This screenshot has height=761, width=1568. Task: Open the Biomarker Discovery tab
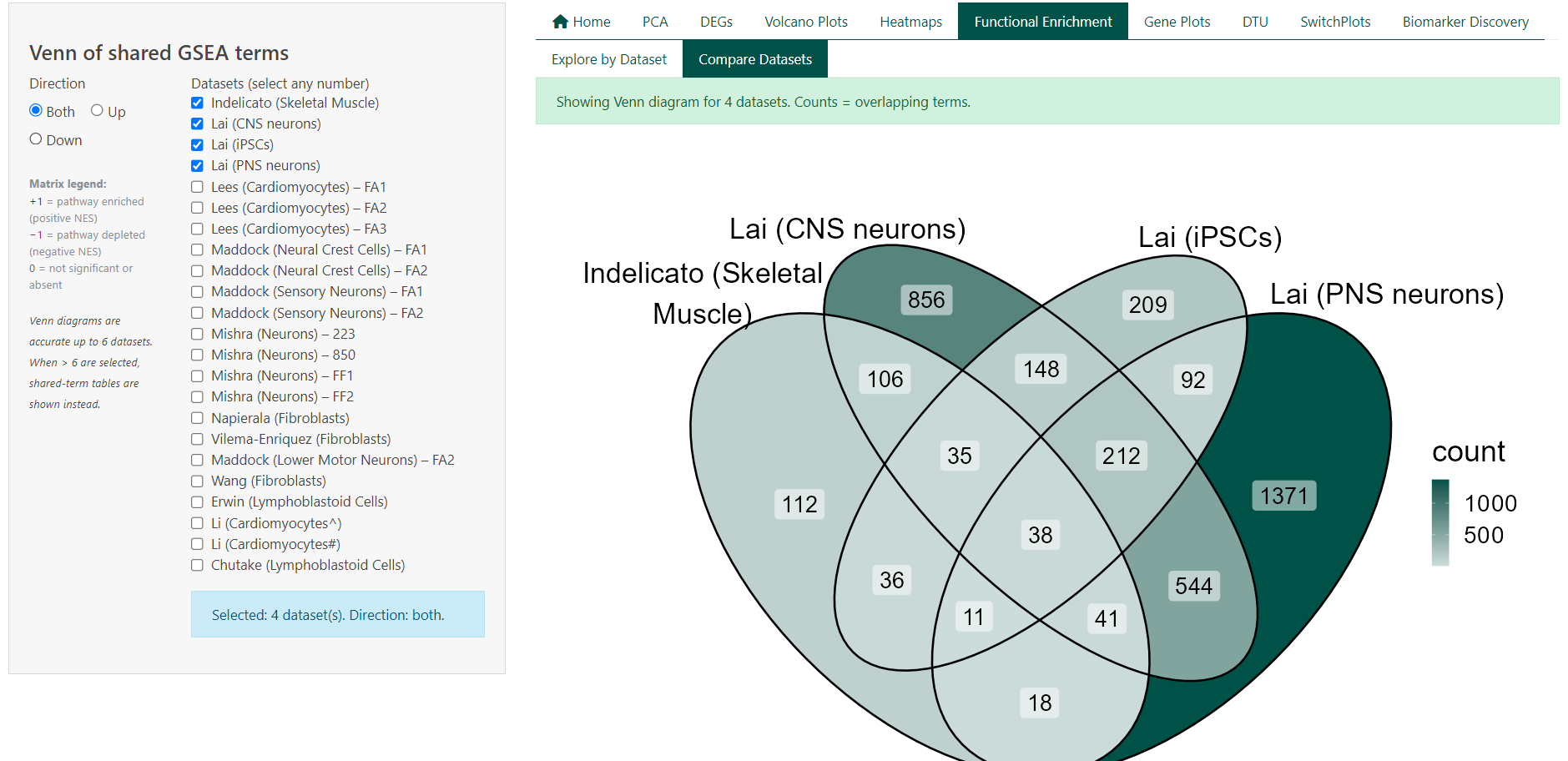1465,22
